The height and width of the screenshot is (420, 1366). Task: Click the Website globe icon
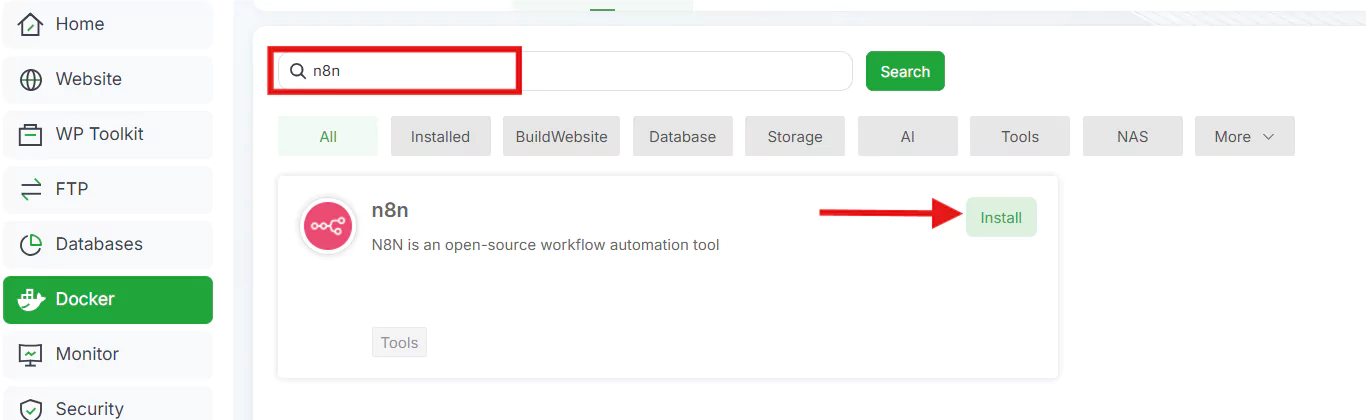pyautogui.click(x=31, y=79)
